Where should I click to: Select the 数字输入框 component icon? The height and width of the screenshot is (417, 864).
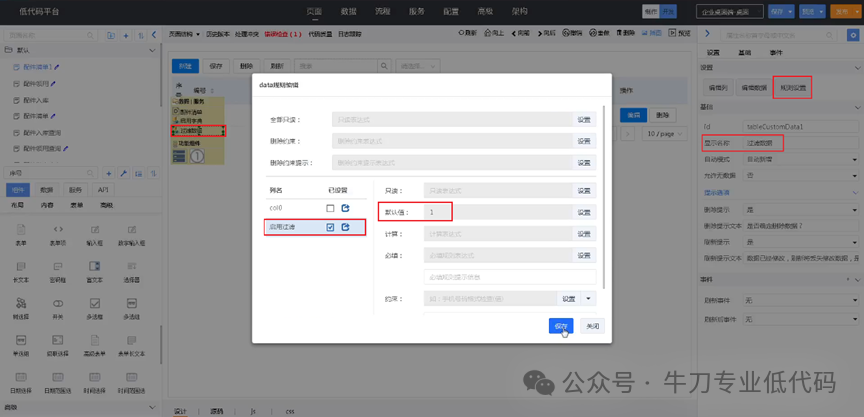pos(132,229)
